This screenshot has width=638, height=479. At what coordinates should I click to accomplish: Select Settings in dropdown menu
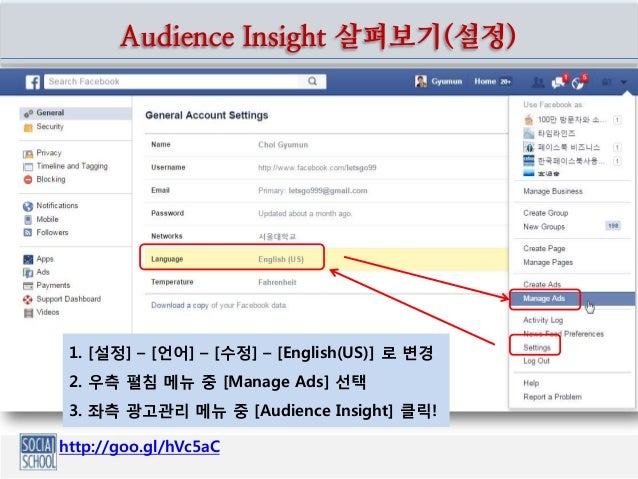[x=537, y=348]
